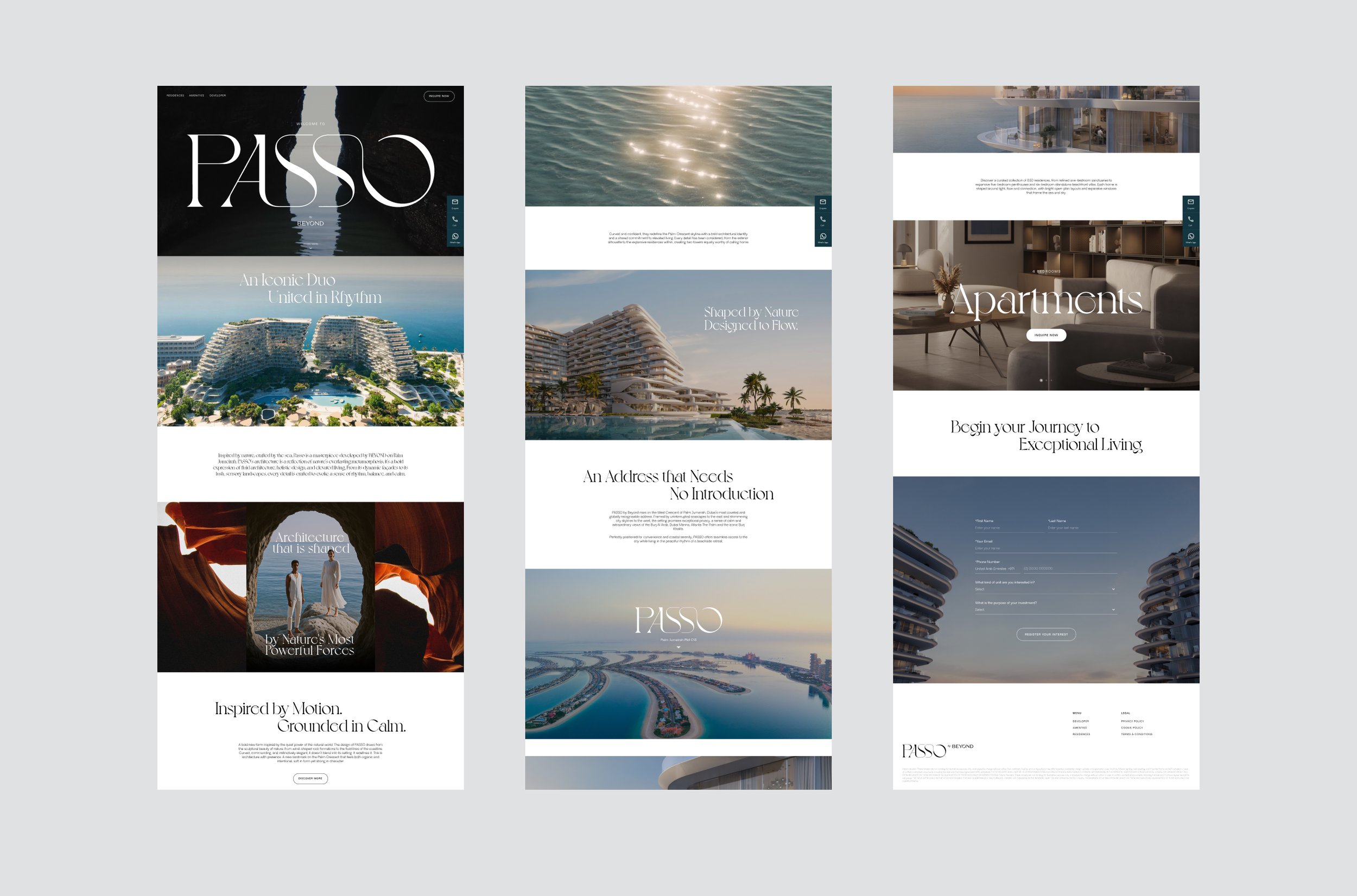Click the Enquire envelope icon in the middle mockup

coord(823,202)
